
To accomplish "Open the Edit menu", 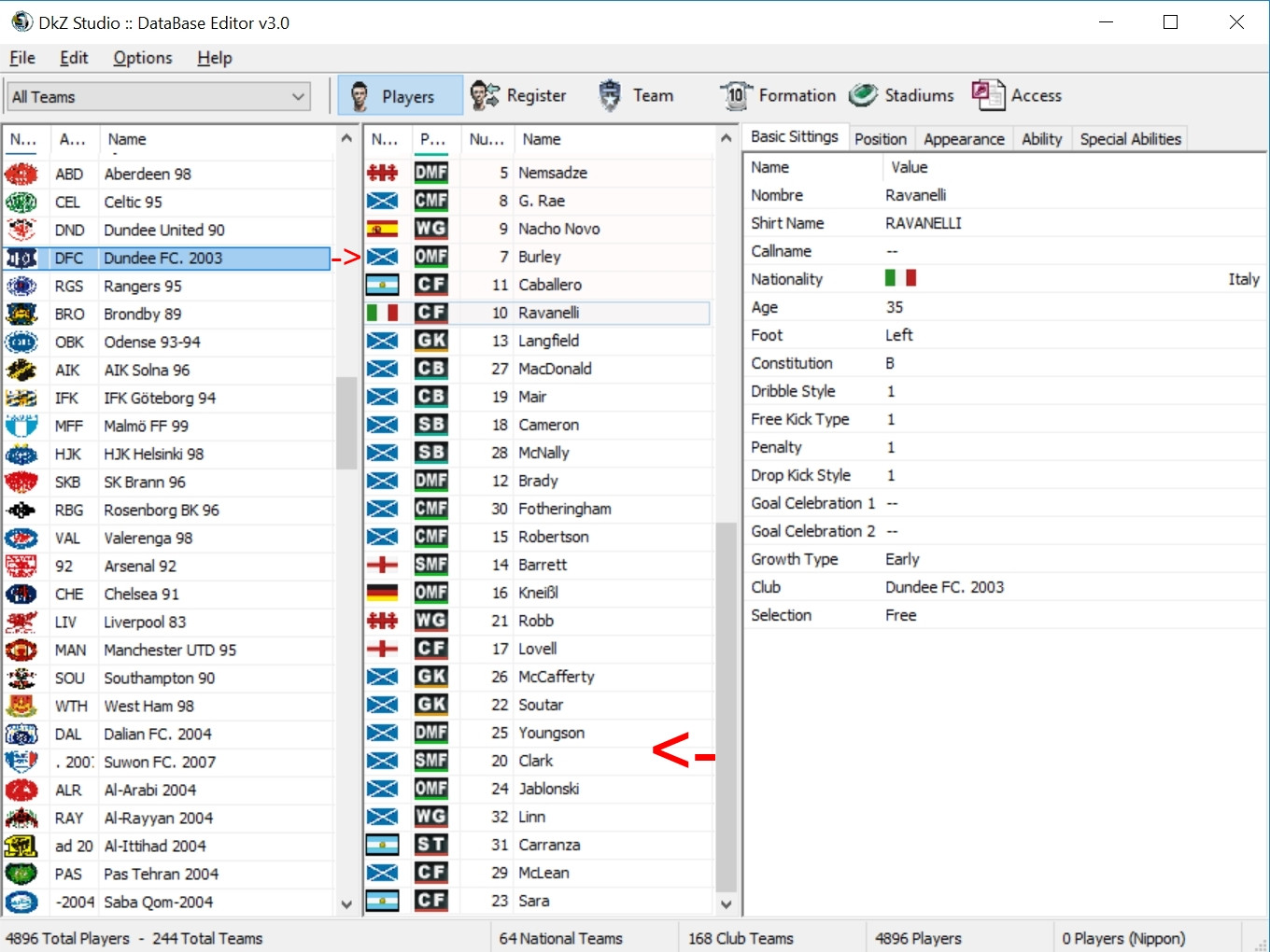I will coord(74,58).
